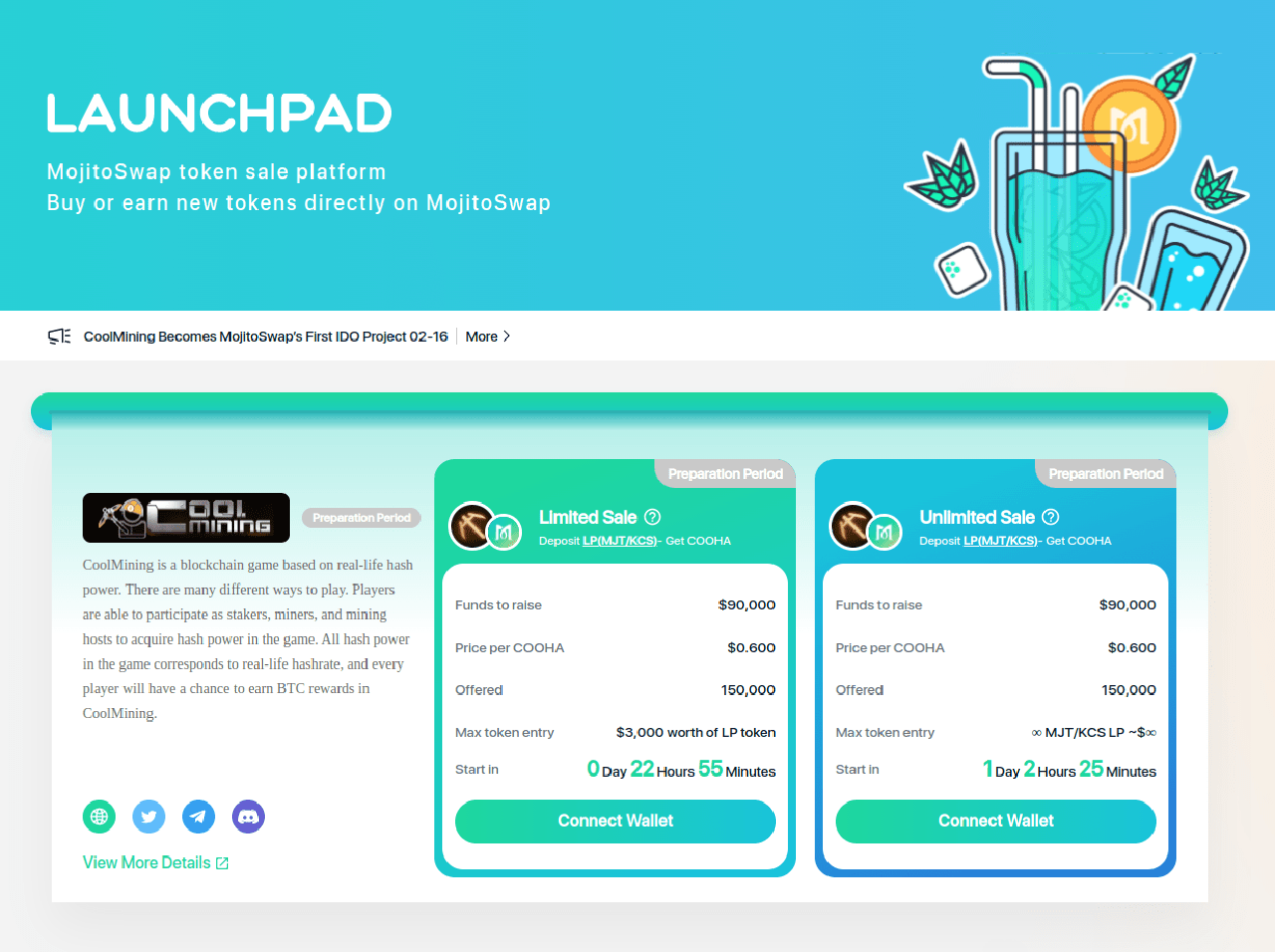Viewport: 1275px width, 952px height.
Task: Click the Unlimited Sale token pair icon
Action: 866,527
